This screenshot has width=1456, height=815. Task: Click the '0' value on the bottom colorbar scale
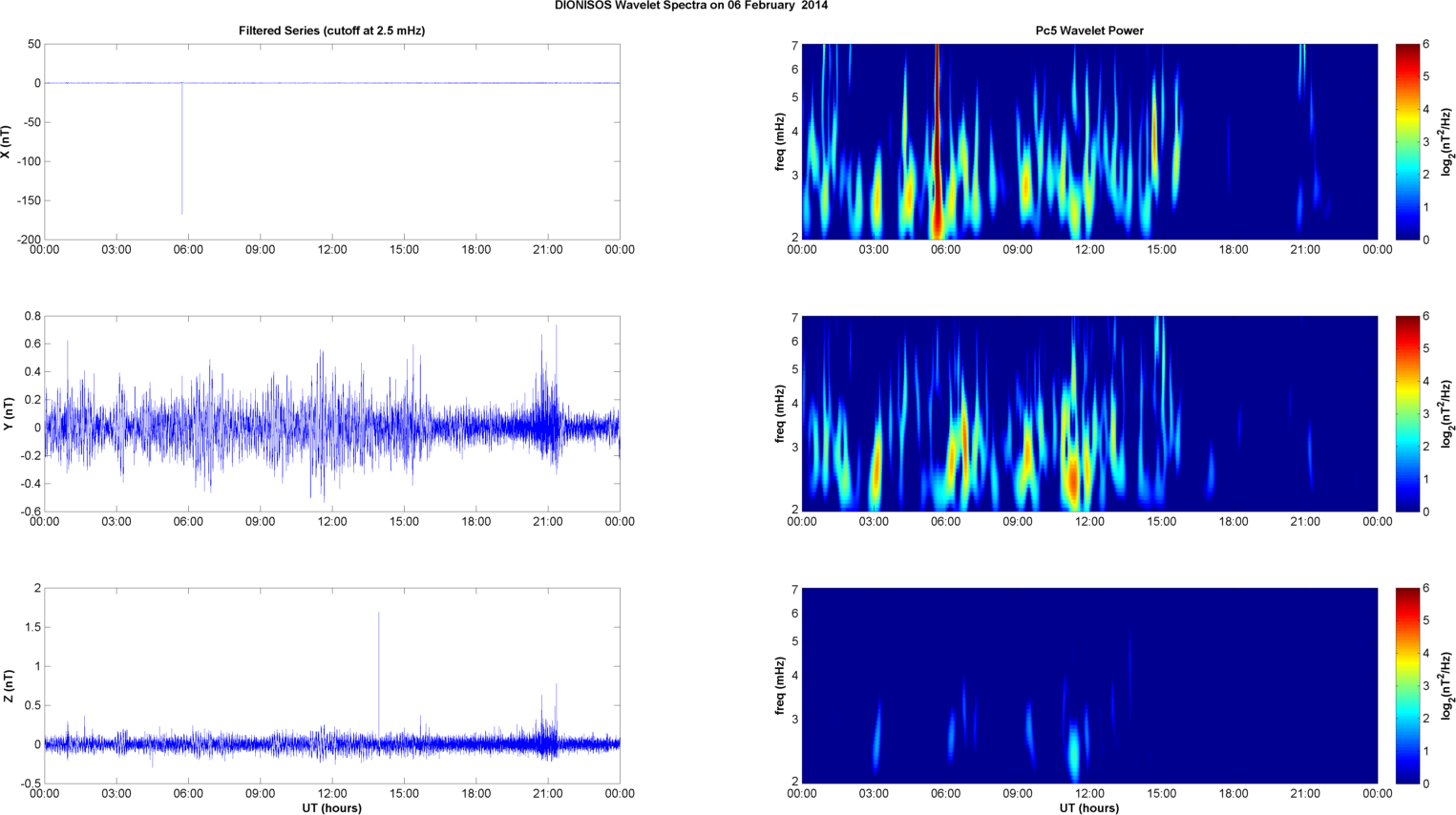click(1426, 784)
